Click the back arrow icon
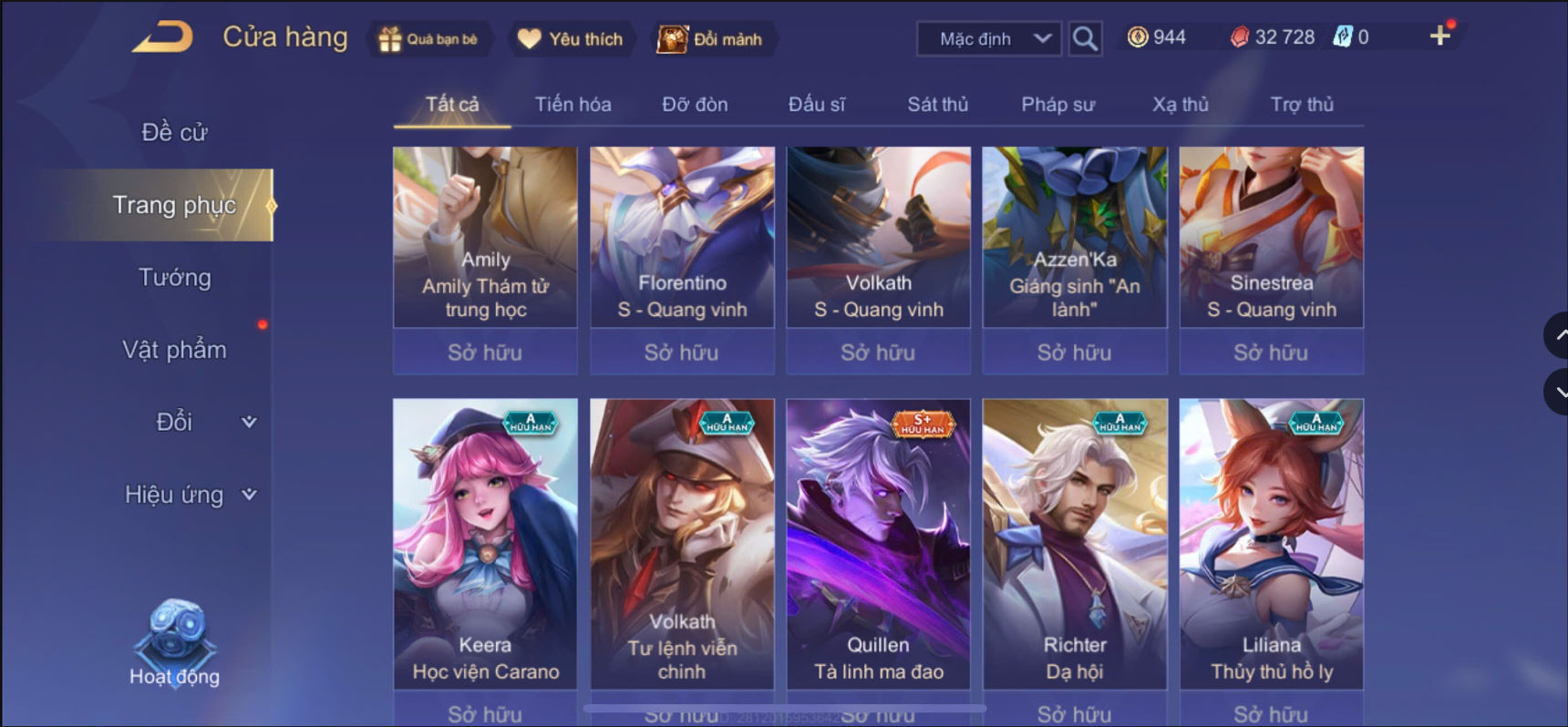Screen dimensions: 1568x727 pyautogui.click(x=162, y=37)
